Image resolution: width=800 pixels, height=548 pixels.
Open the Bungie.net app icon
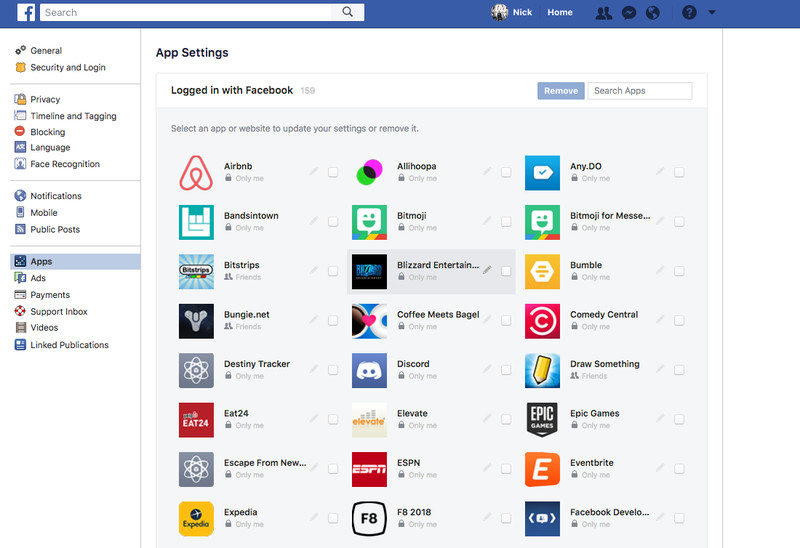[x=196, y=321]
